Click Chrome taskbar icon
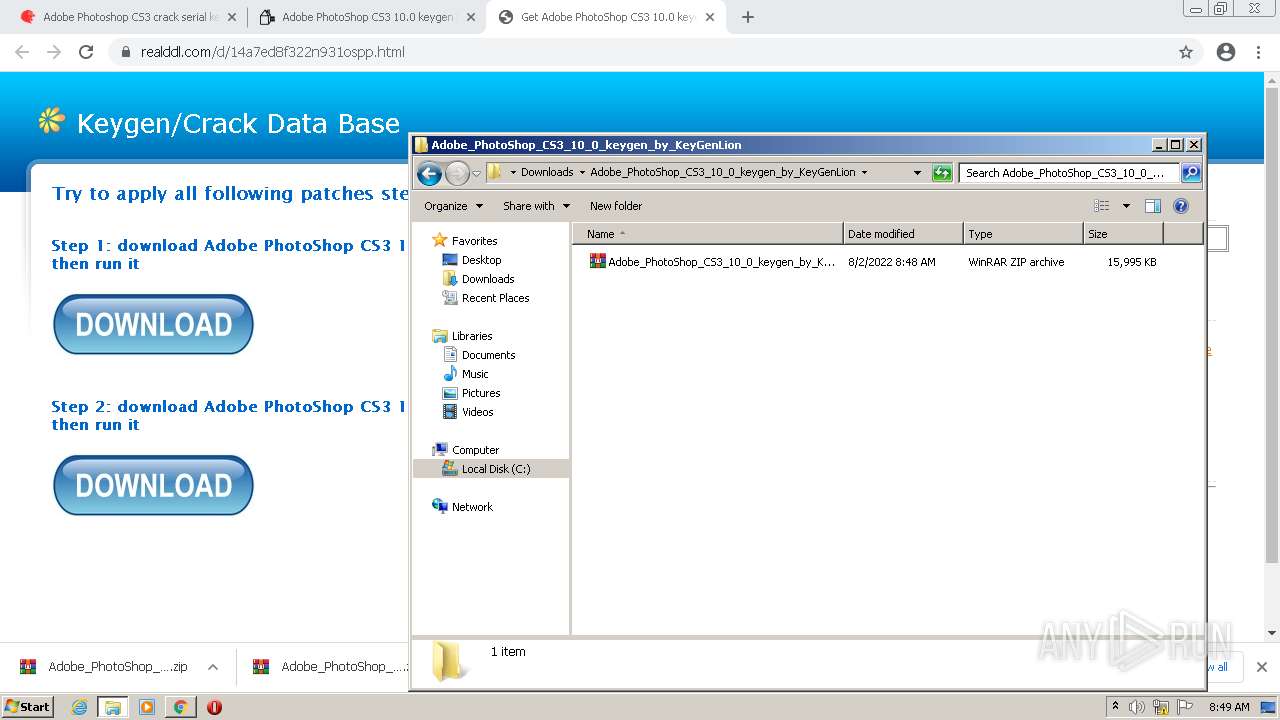The height and width of the screenshot is (720, 1280). coord(180,707)
